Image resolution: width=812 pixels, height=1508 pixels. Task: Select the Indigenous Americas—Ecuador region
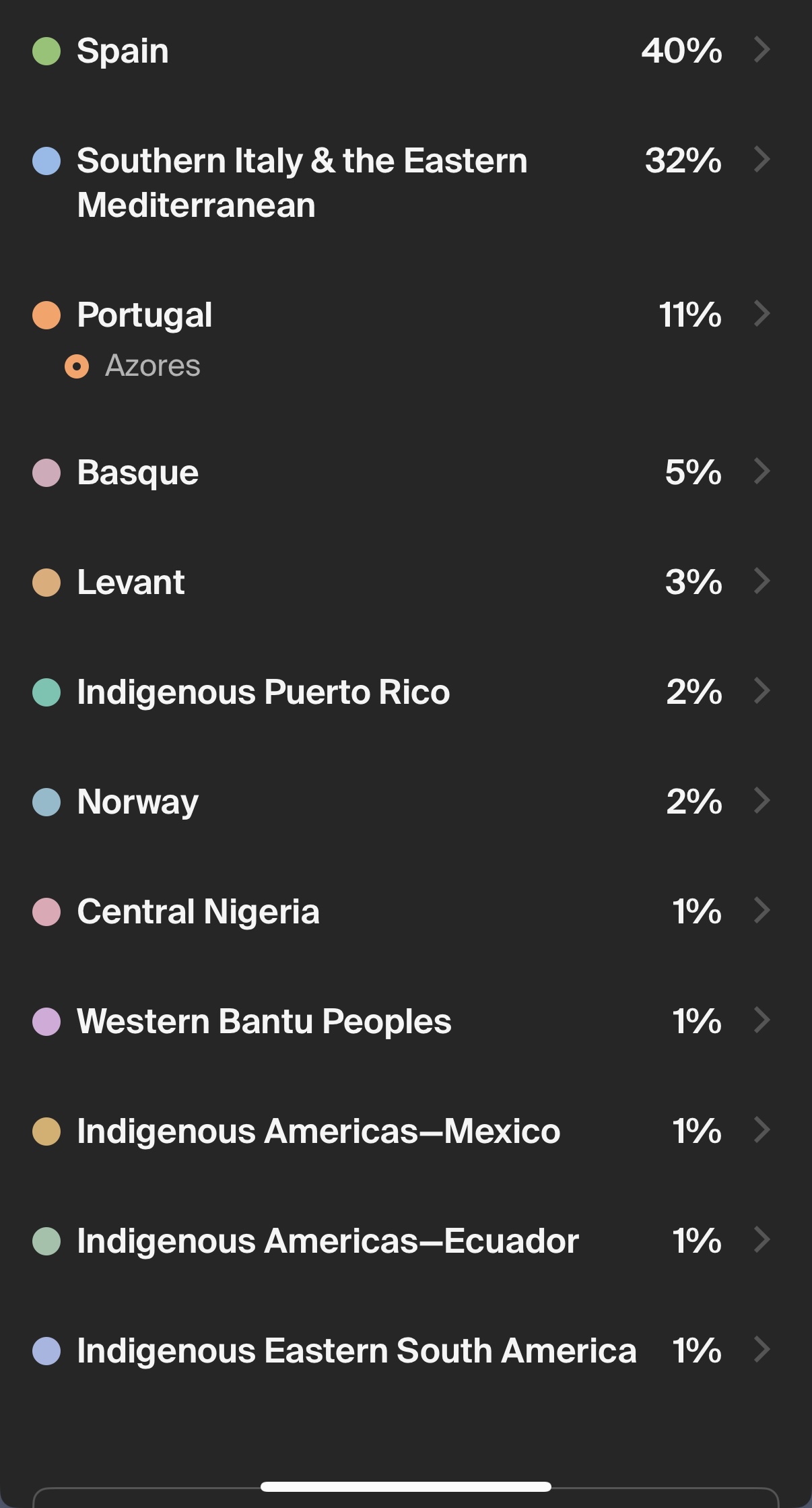pyautogui.click(x=328, y=1241)
